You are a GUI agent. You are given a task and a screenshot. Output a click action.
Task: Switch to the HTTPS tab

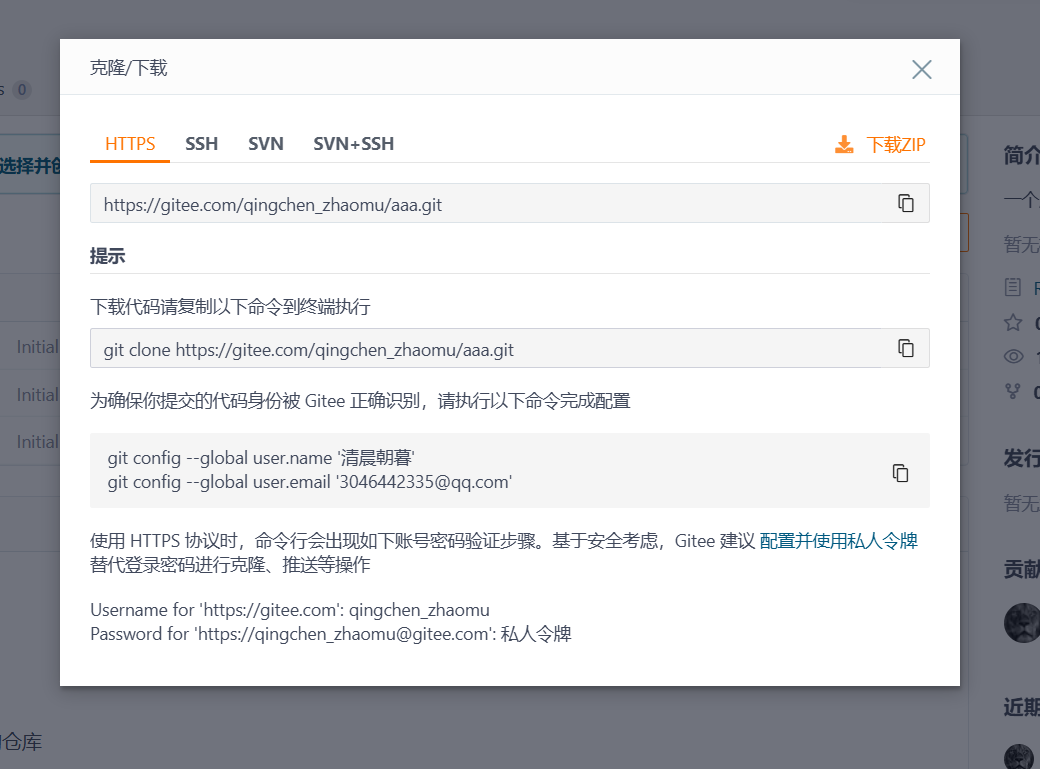130,144
